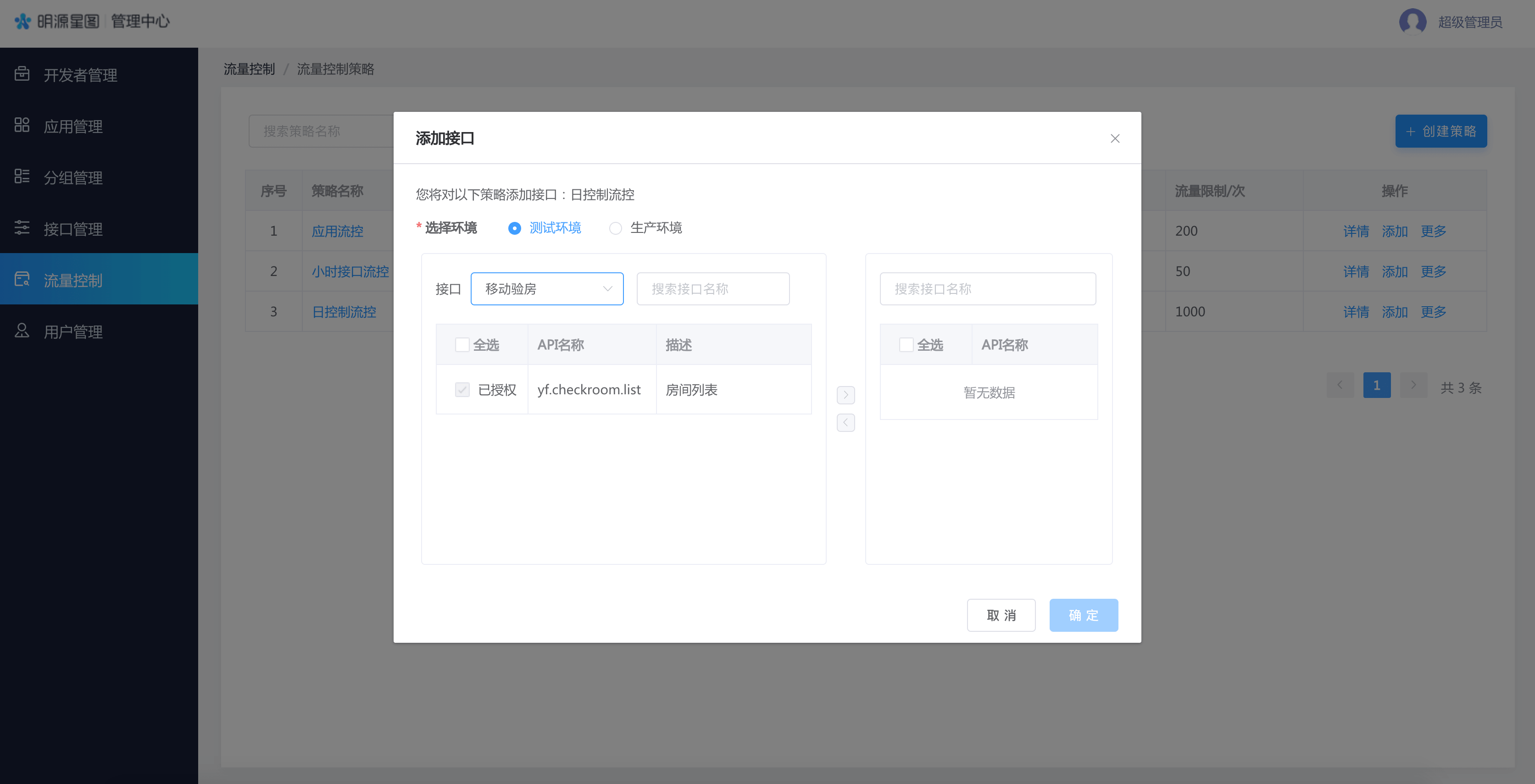The image size is (1535, 784).
Task: Click the 超级管理员 avatar icon
Action: tap(1412, 22)
